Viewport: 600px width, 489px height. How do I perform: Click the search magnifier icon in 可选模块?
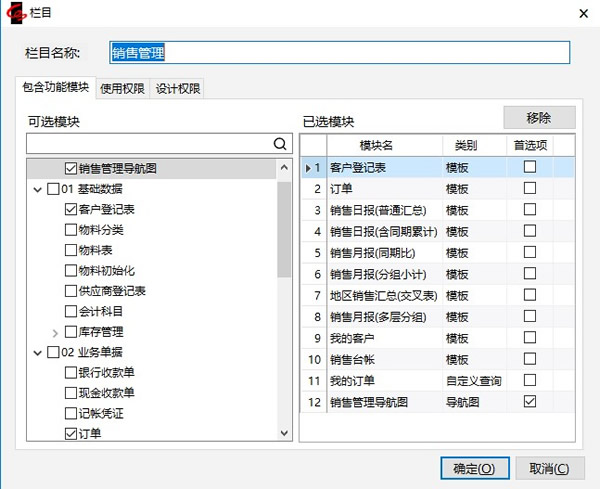pyautogui.click(x=280, y=145)
